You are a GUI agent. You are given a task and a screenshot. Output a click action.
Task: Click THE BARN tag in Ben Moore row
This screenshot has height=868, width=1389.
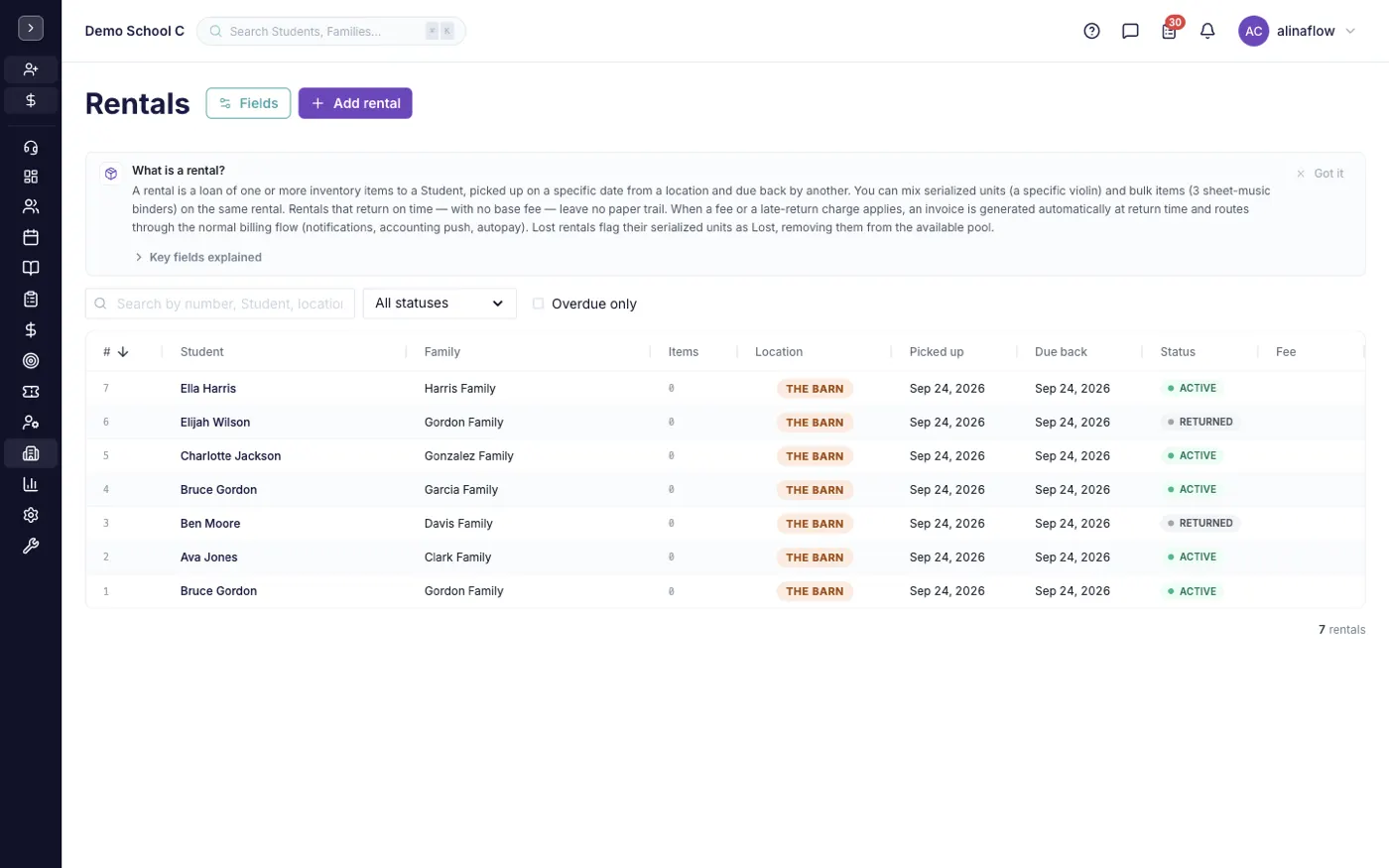coord(815,524)
